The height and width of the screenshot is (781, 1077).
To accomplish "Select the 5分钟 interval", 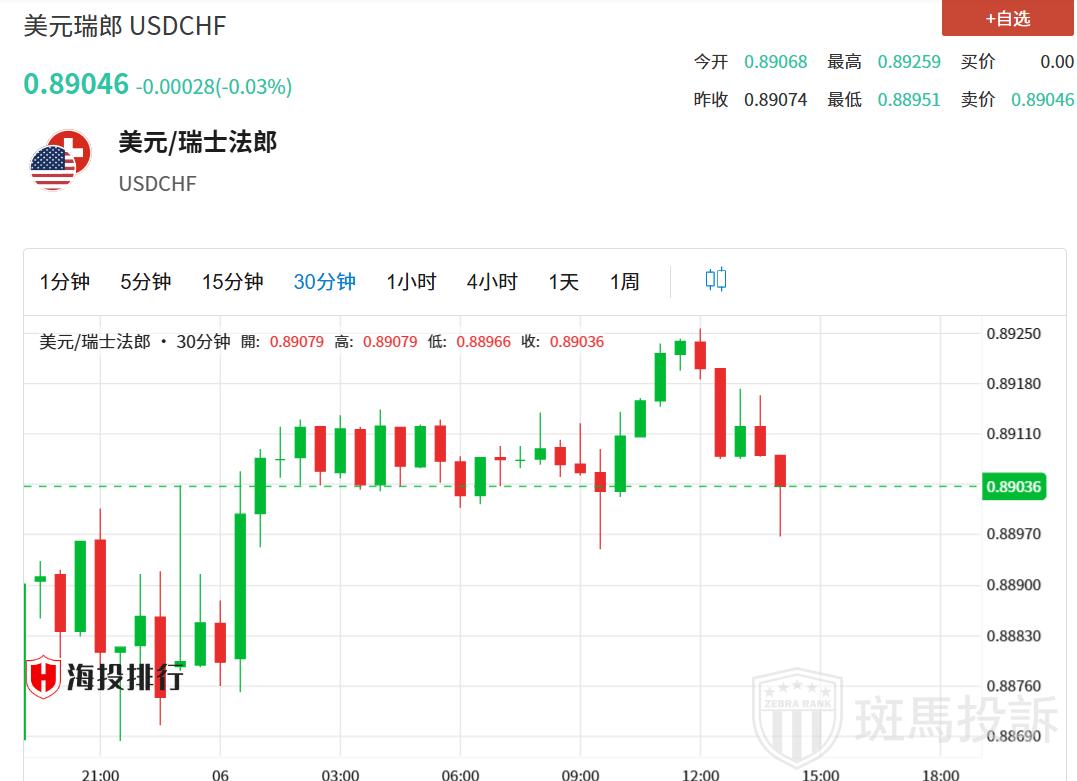I will click(x=146, y=282).
